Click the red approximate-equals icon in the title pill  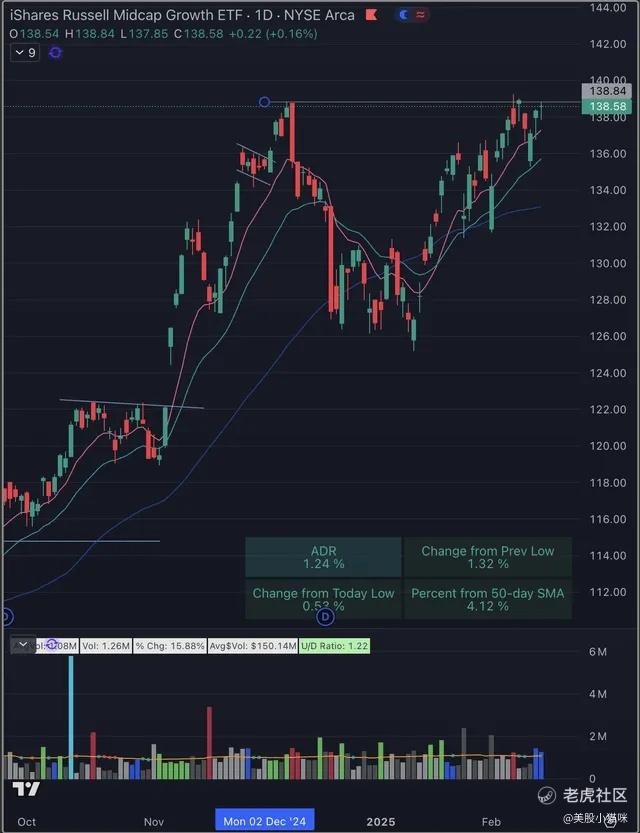point(420,15)
